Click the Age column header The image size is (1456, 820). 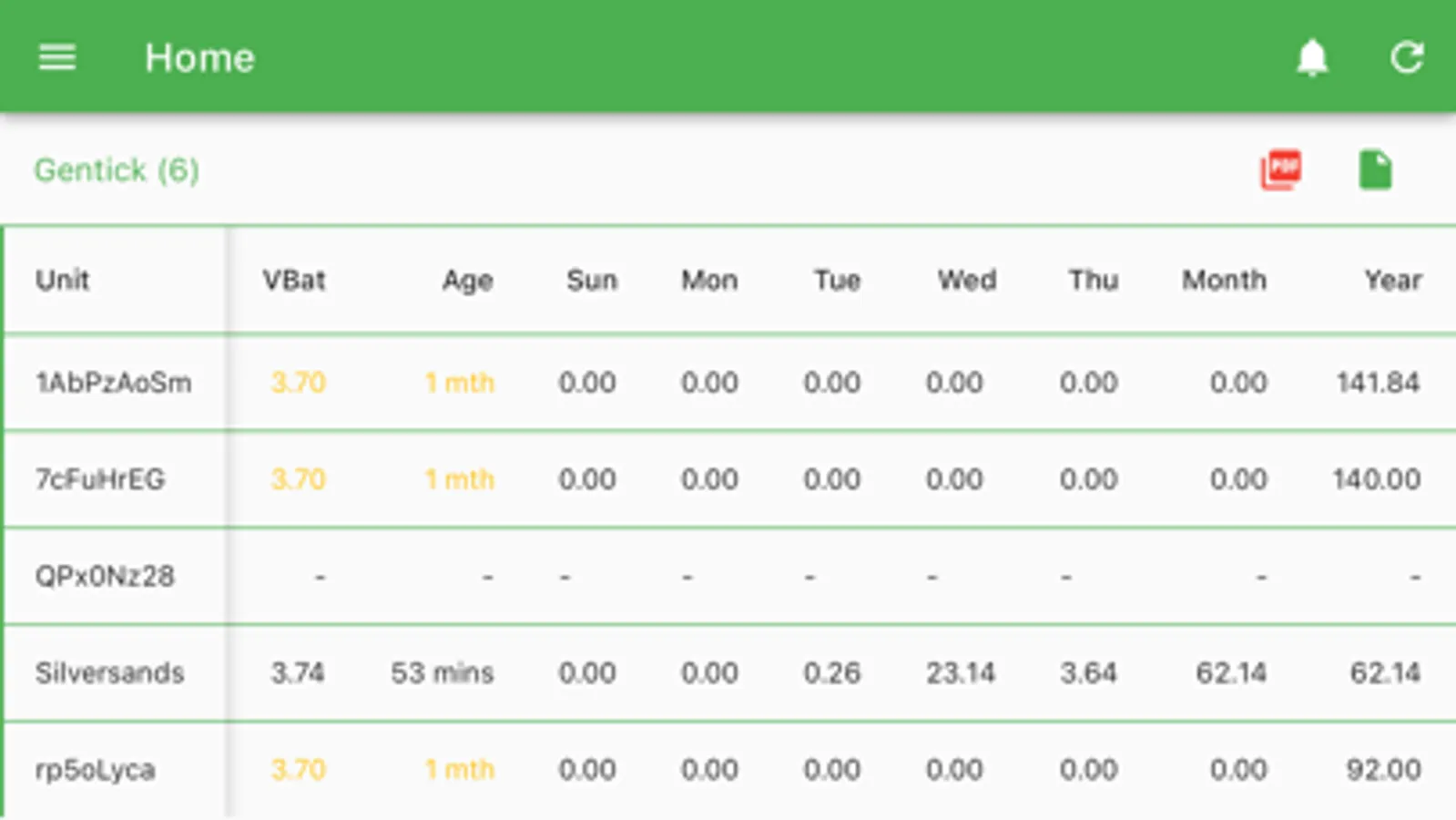pyautogui.click(x=467, y=280)
